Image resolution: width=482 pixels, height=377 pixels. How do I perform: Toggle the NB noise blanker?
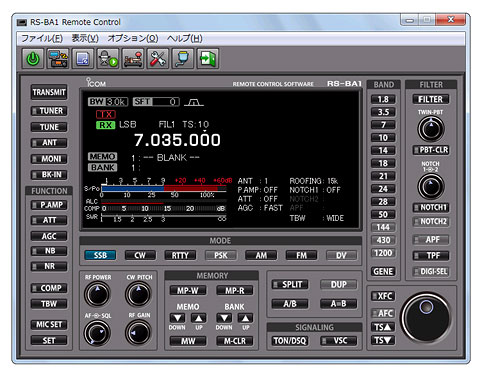49,251
